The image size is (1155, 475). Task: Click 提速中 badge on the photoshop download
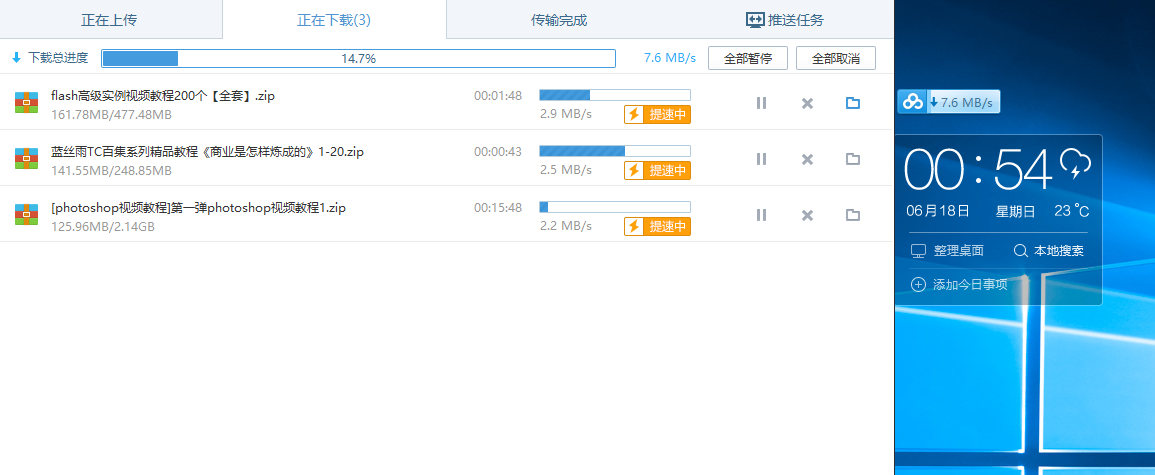coord(658,226)
